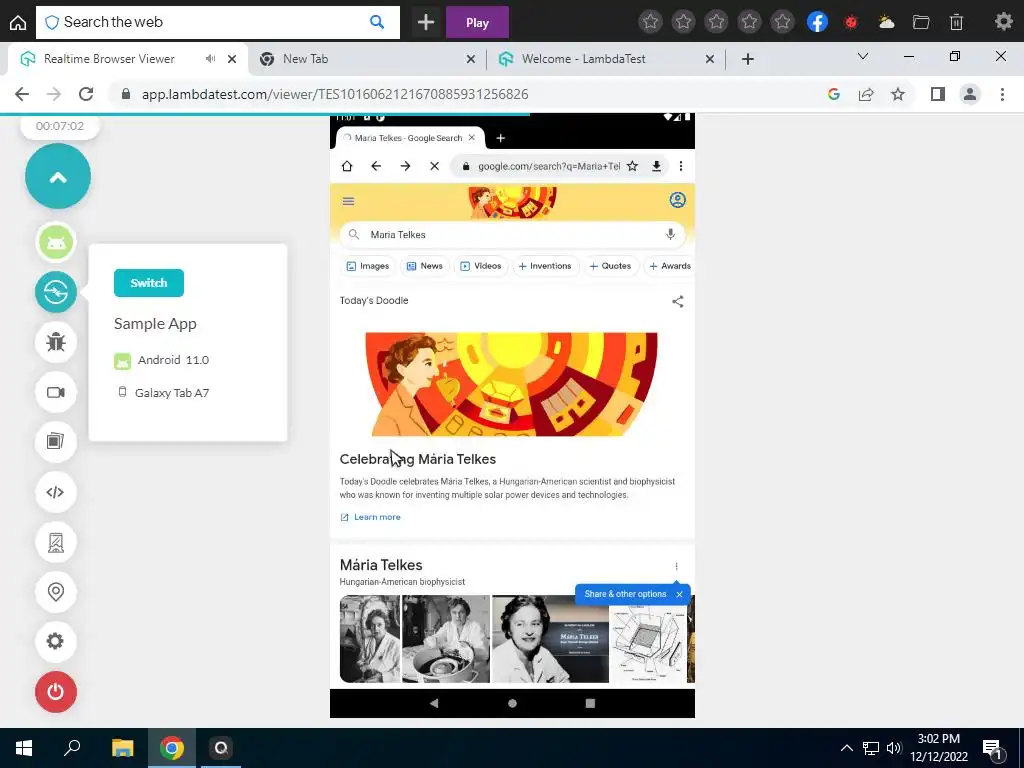Open the mobile browser overflow menu
The width and height of the screenshot is (1024, 768).
[680, 166]
